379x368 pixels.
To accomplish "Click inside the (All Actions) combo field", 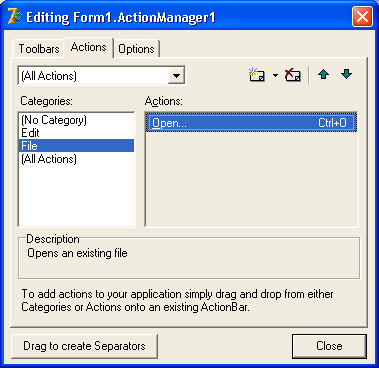I will (x=94, y=76).
